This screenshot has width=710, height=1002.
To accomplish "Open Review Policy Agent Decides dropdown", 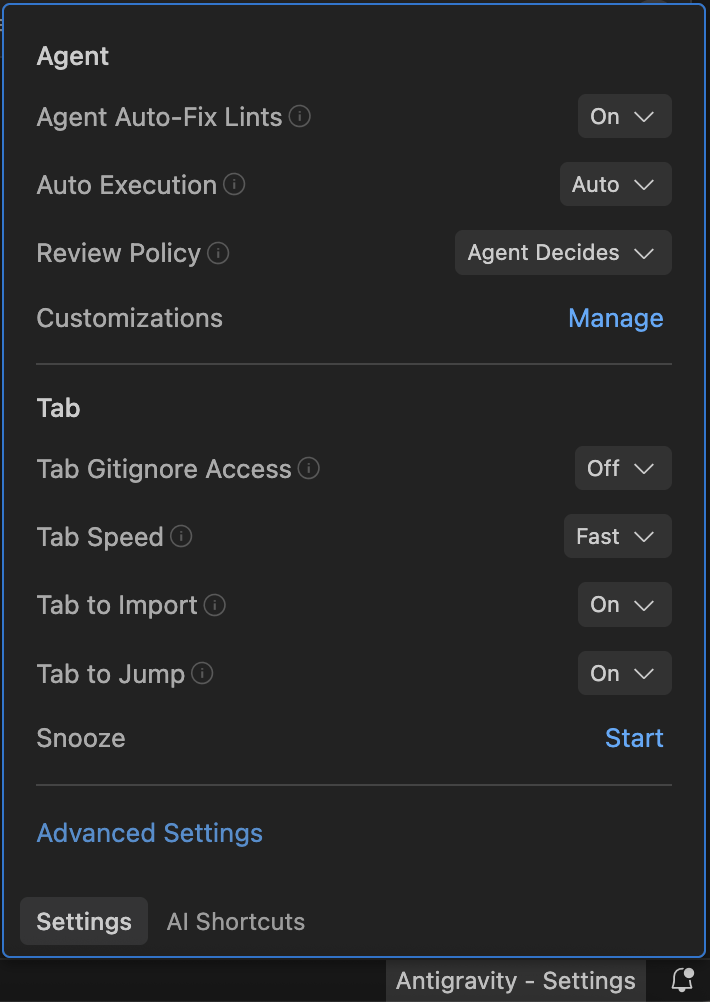I will (562, 253).
